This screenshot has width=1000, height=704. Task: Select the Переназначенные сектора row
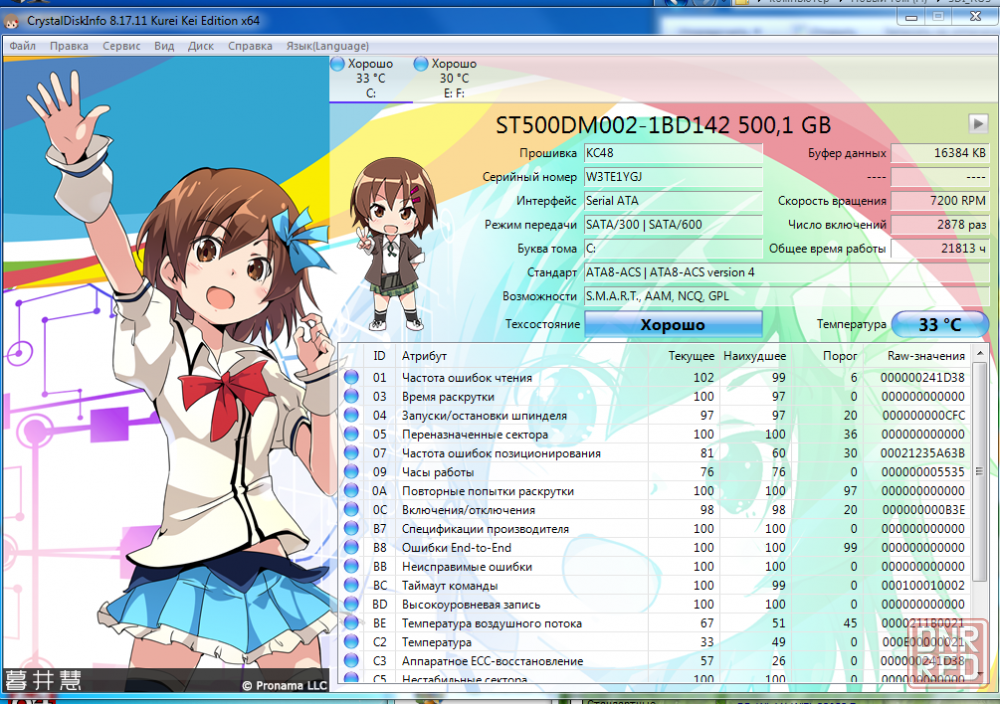pos(655,434)
